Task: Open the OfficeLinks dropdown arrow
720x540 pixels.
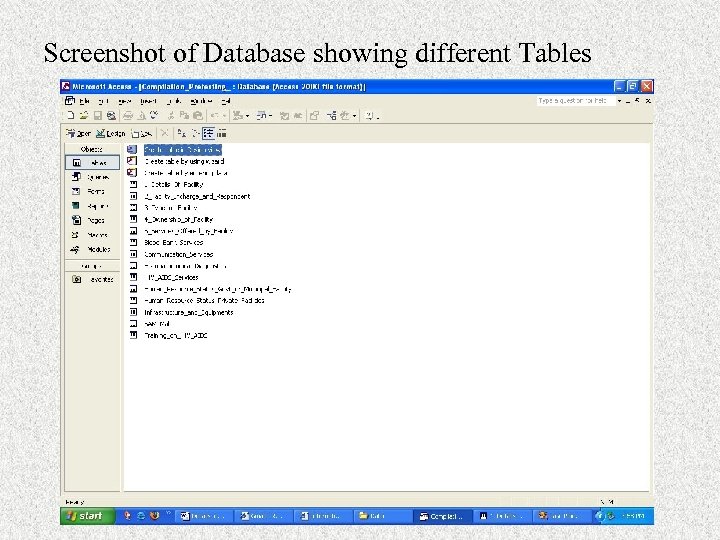Action: [247, 116]
